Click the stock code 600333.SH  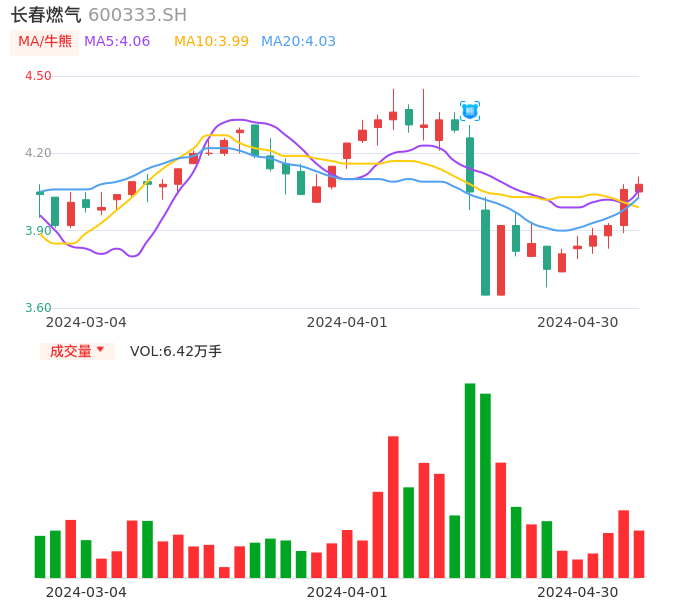click(x=137, y=15)
